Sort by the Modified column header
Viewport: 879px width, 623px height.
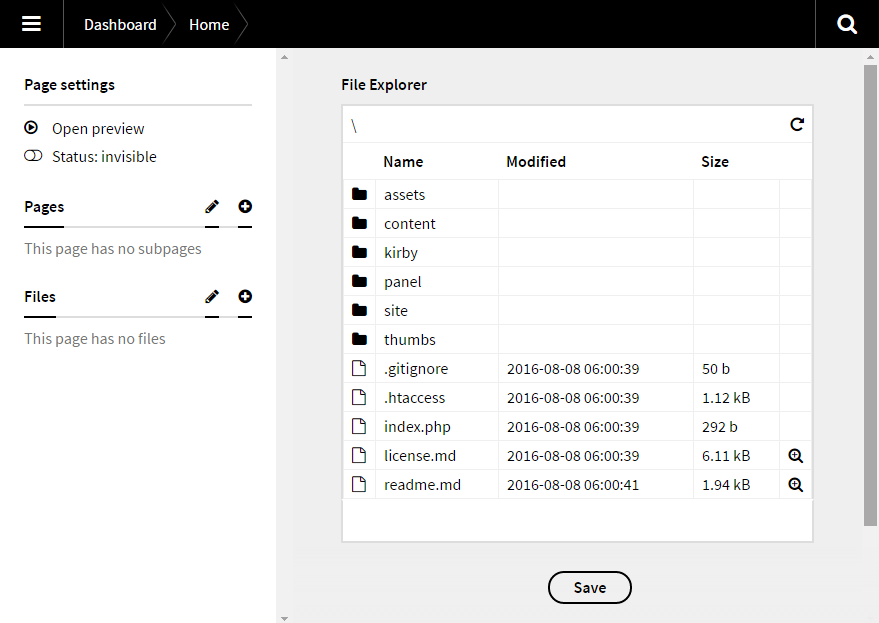tap(536, 162)
